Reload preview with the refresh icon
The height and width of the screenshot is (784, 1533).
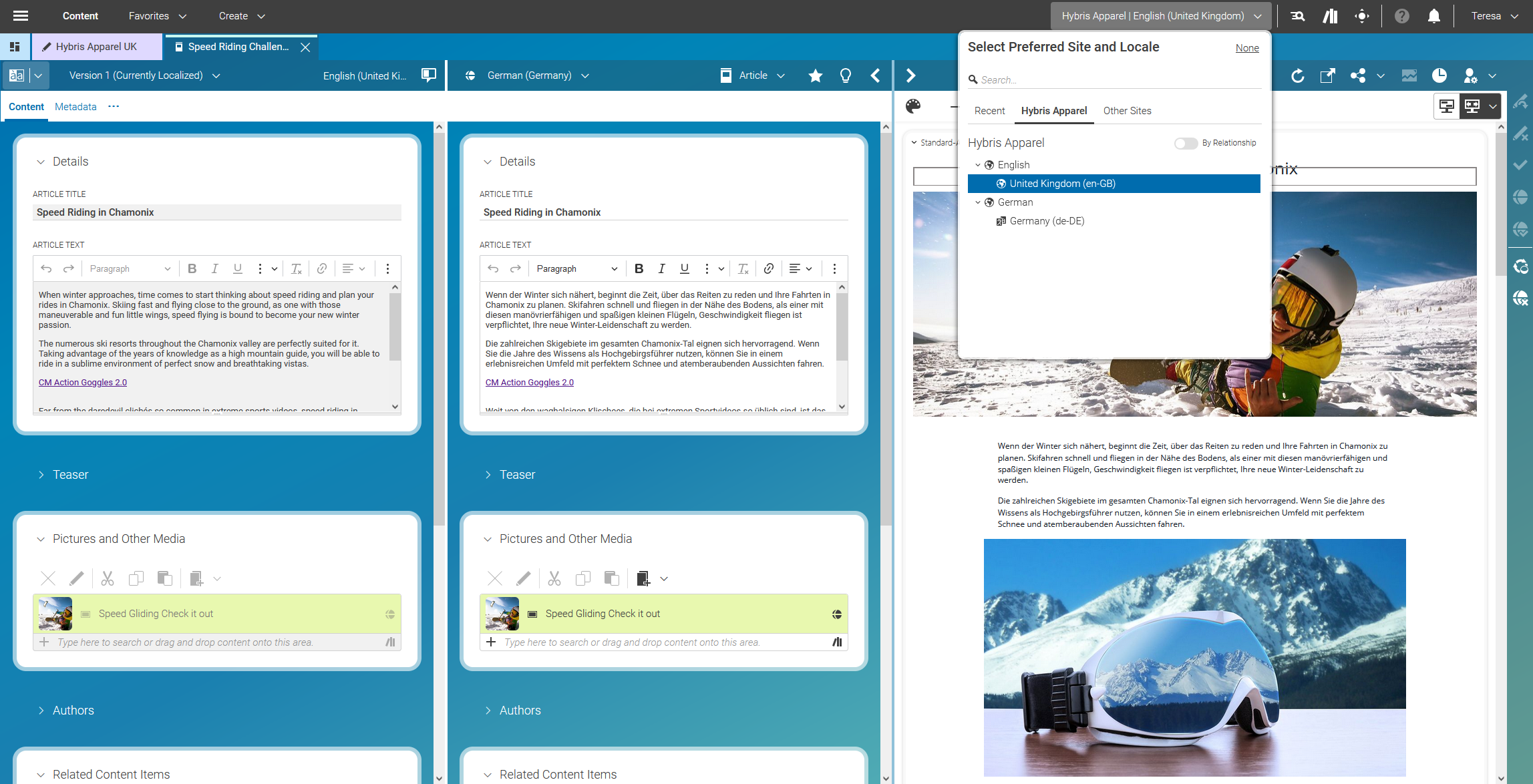[x=1297, y=75]
